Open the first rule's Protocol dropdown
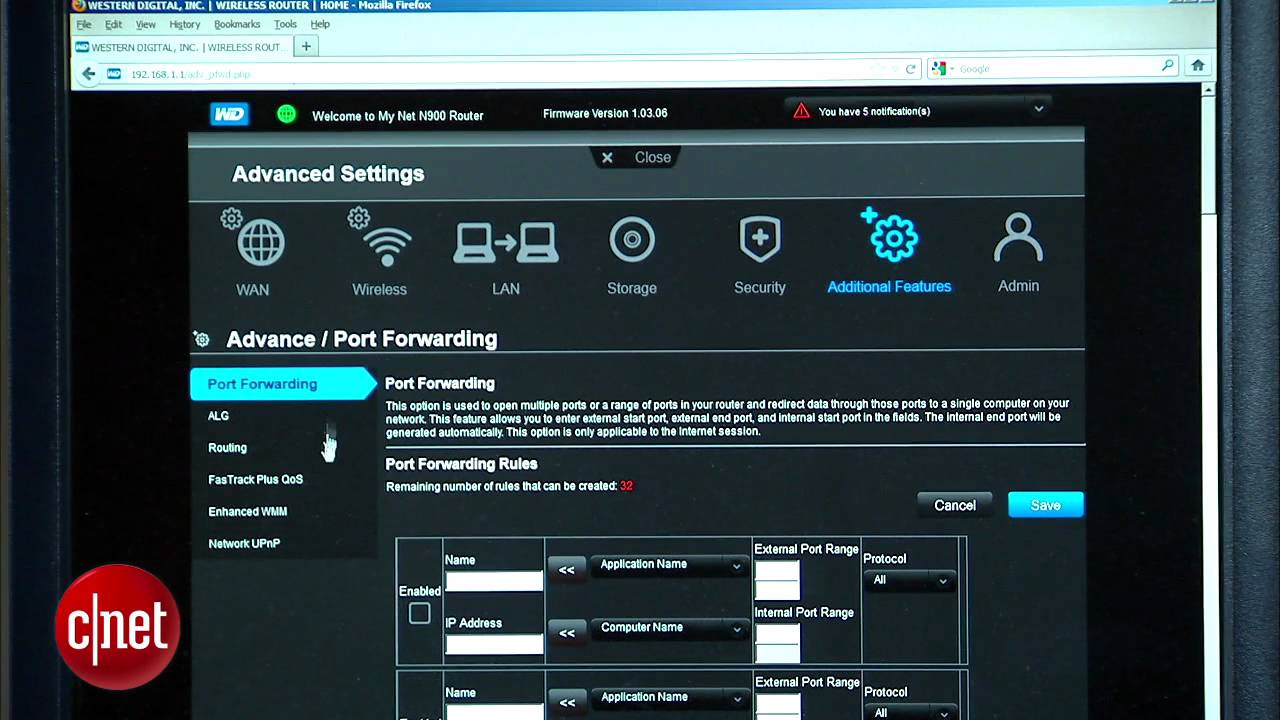The image size is (1280, 720). (x=909, y=580)
